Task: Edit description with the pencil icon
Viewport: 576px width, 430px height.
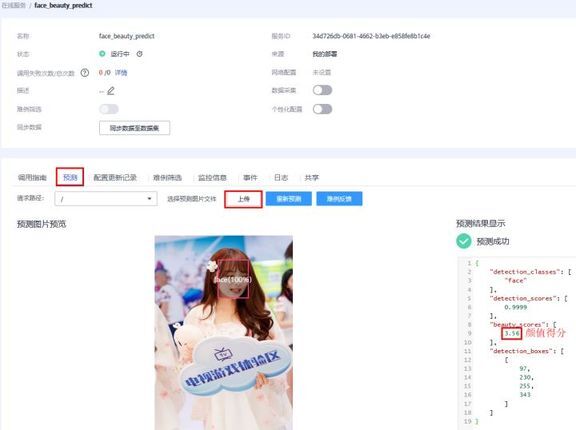Action: coord(111,91)
